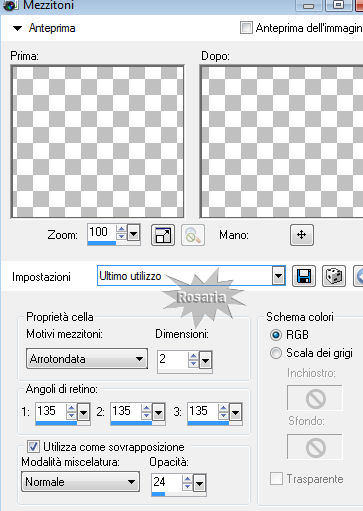
Task: Open the Zoom value dropdown arrow
Action: [x=133, y=233]
